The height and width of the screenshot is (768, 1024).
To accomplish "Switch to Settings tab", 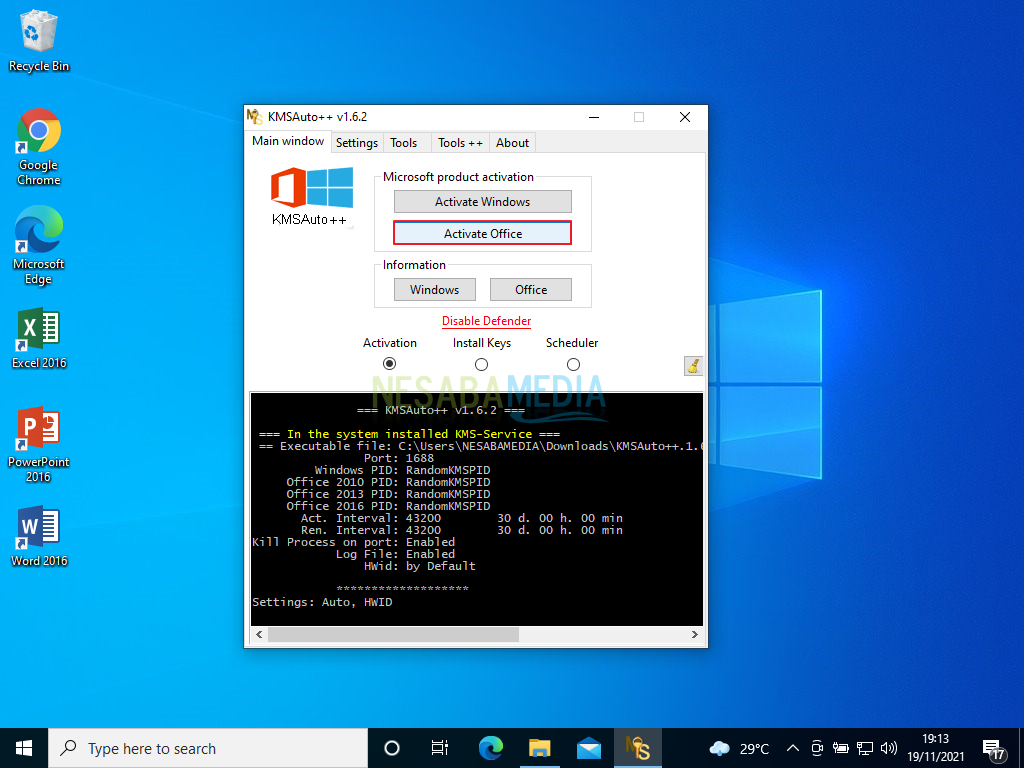I will pyautogui.click(x=357, y=143).
